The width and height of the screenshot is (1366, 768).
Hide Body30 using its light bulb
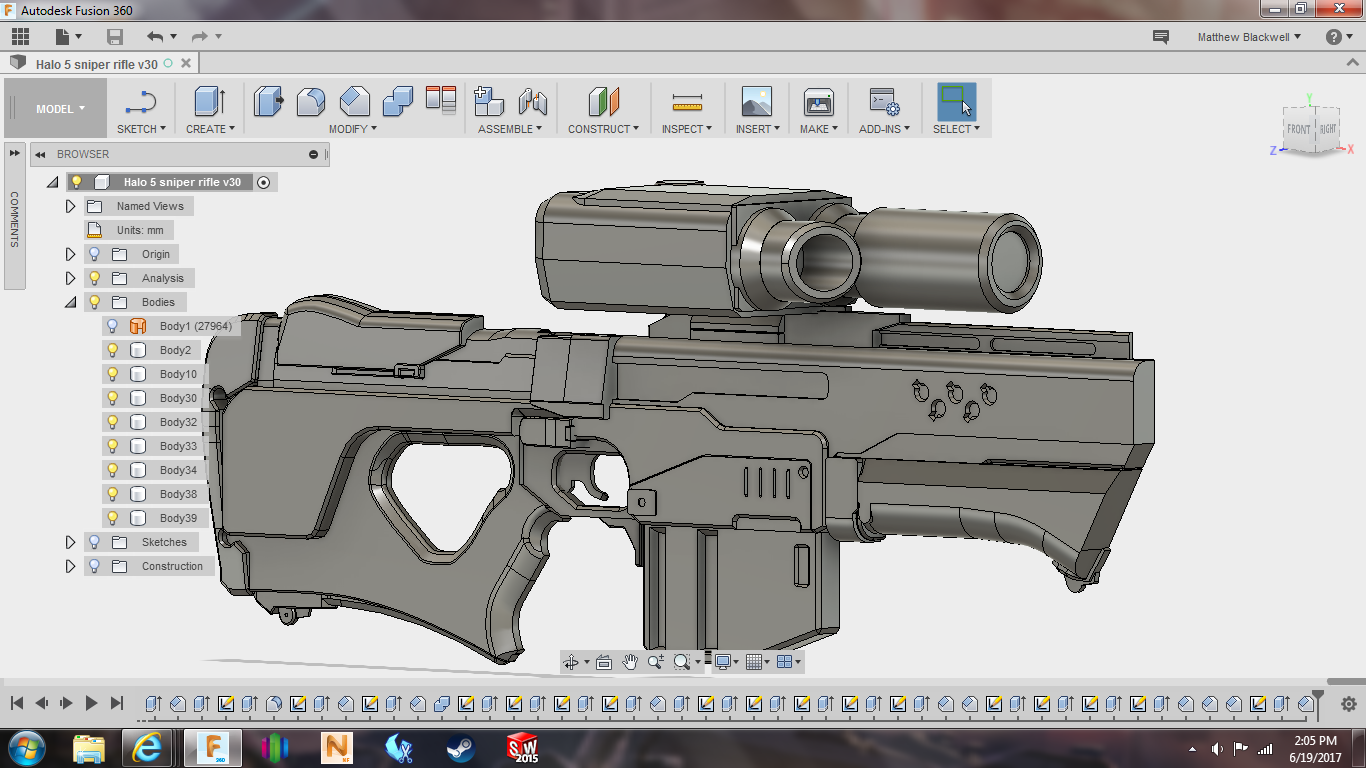[x=113, y=398]
